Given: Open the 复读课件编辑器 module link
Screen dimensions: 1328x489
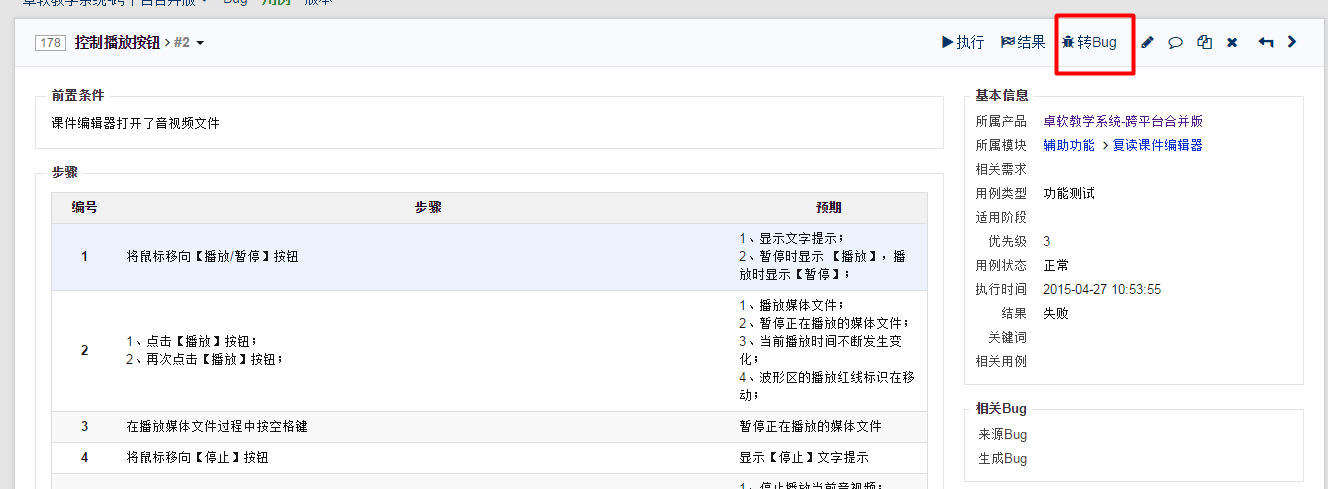Looking at the screenshot, I should pos(1157,145).
